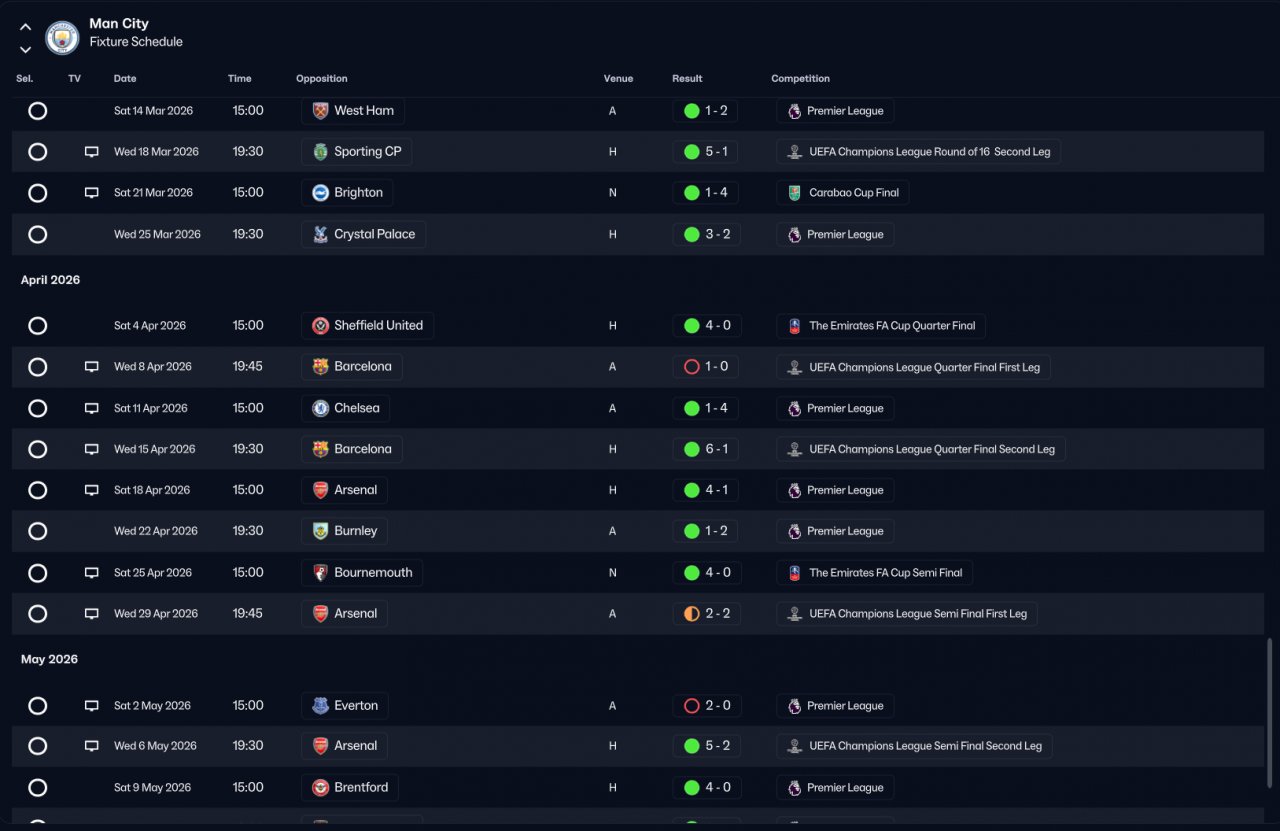The width and height of the screenshot is (1280, 831).
Task: Click the FA Cup Semi Final competition icon
Action: 794,573
